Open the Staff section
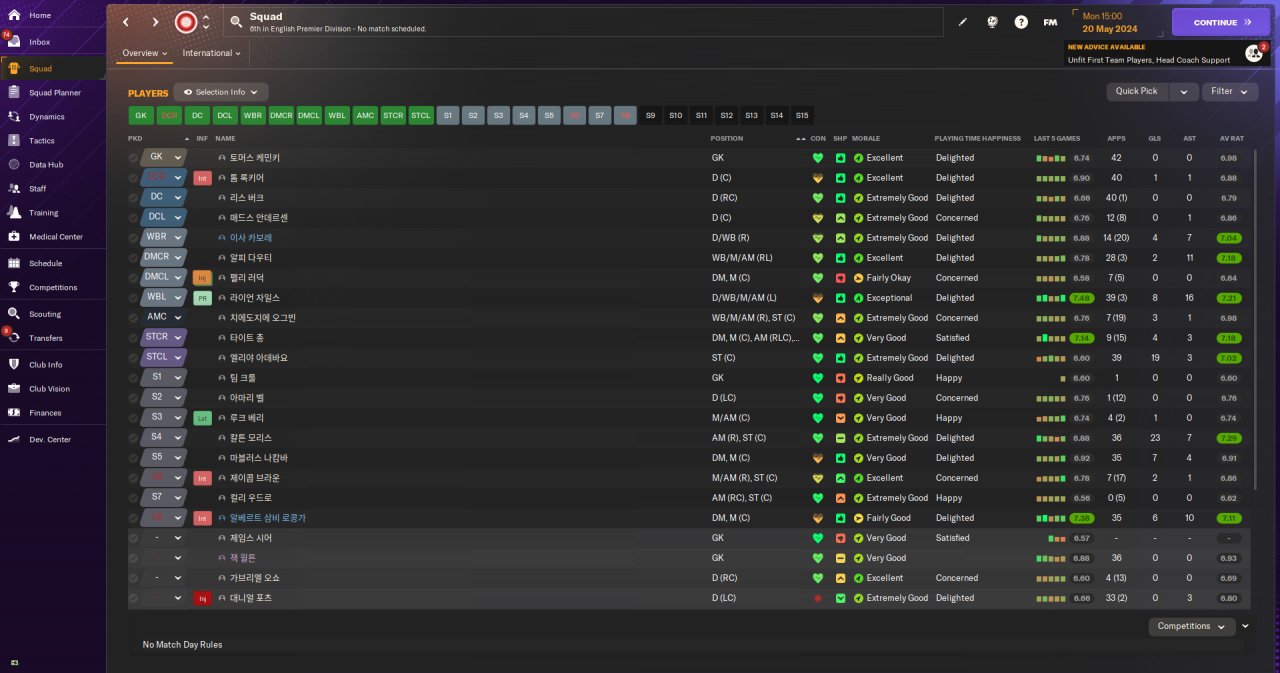1280x673 pixels. tap(37, 189)
